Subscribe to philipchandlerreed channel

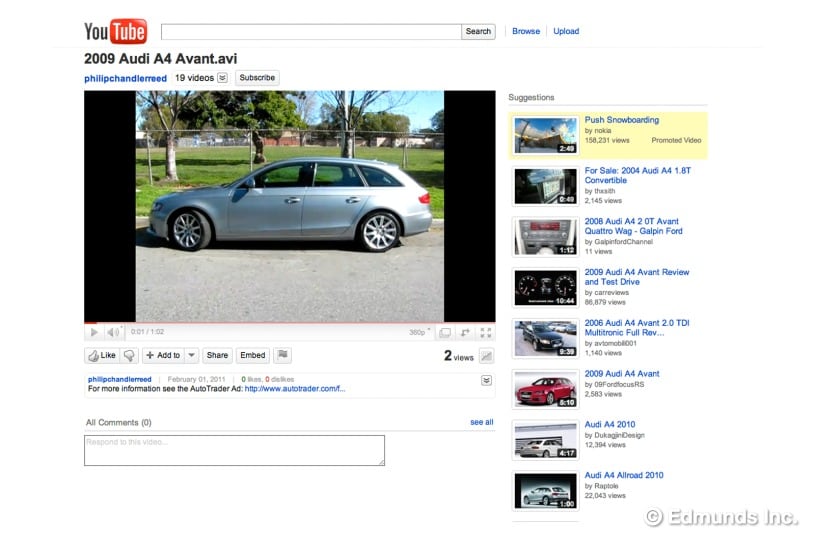point(257,77)
